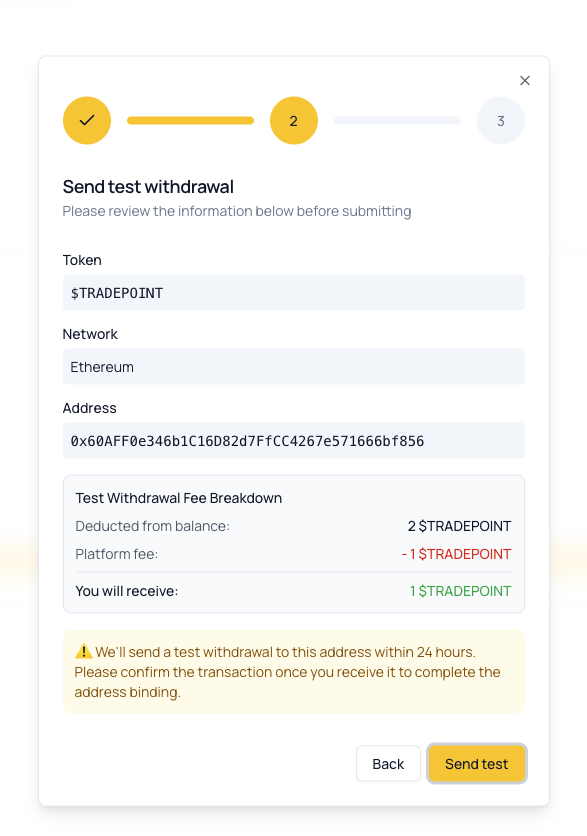The width and height of the screenshot is (587, 836).
Task: Click the Back button
Action: coord(388,763)
